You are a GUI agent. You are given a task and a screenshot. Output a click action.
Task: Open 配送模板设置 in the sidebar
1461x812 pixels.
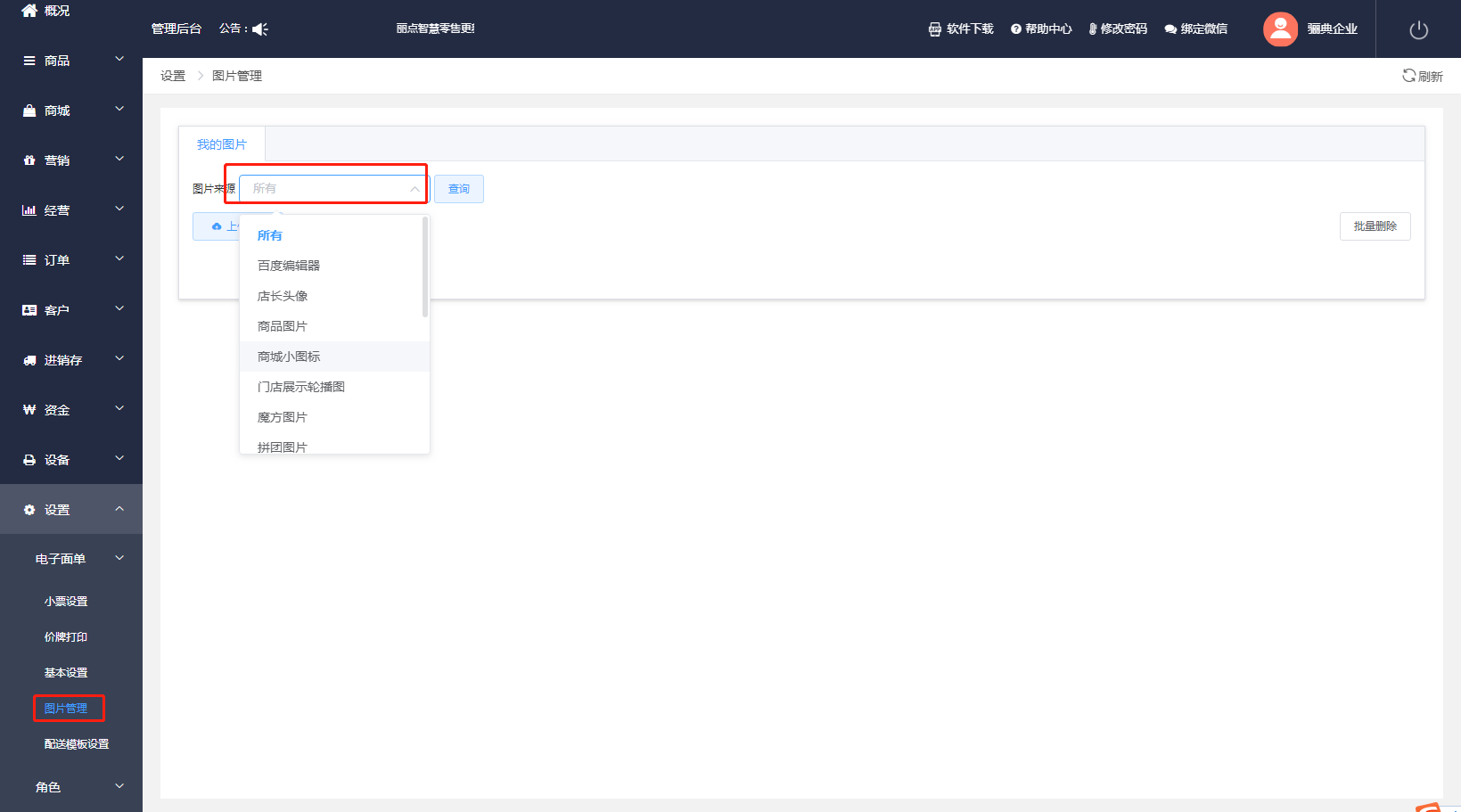pyautogui.click(x=77, y=744)
